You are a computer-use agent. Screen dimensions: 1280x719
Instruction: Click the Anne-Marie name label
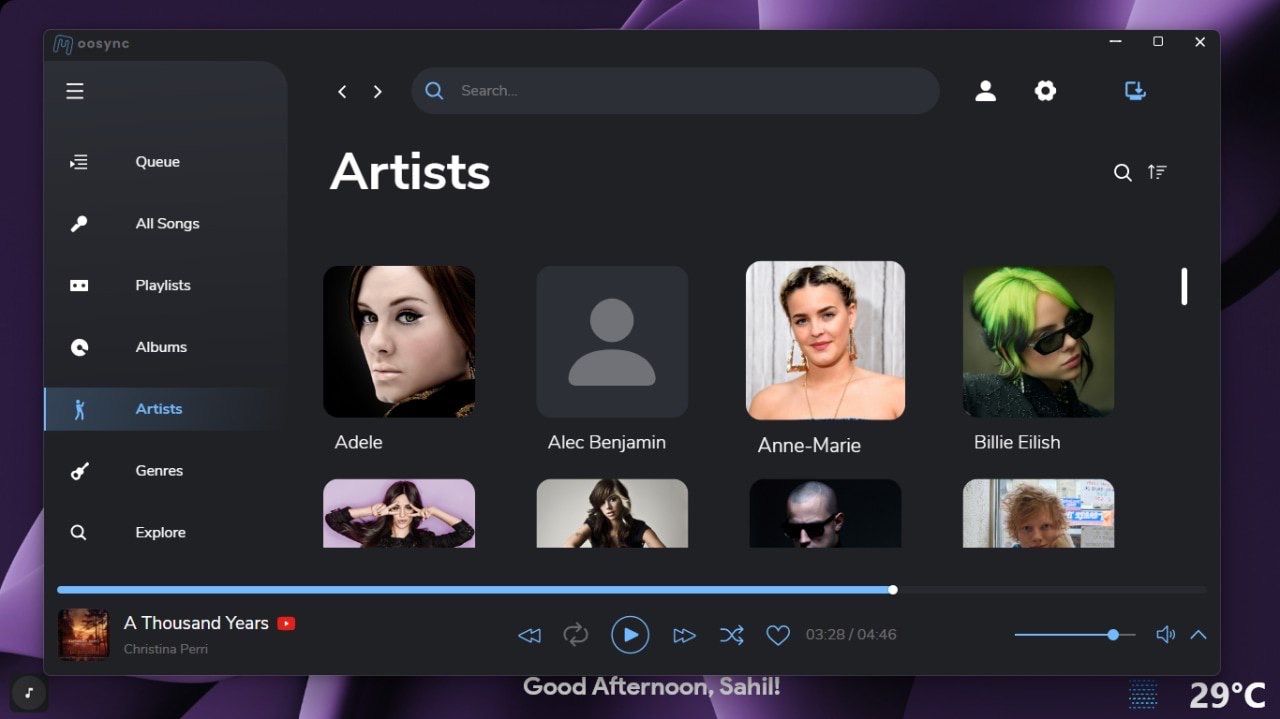809,446
